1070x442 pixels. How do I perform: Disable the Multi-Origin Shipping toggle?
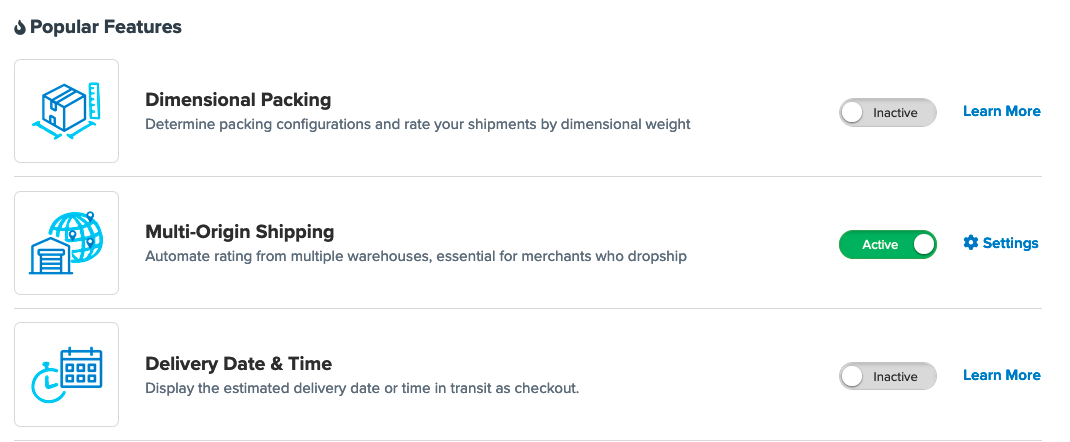click(x=887, y=245)
